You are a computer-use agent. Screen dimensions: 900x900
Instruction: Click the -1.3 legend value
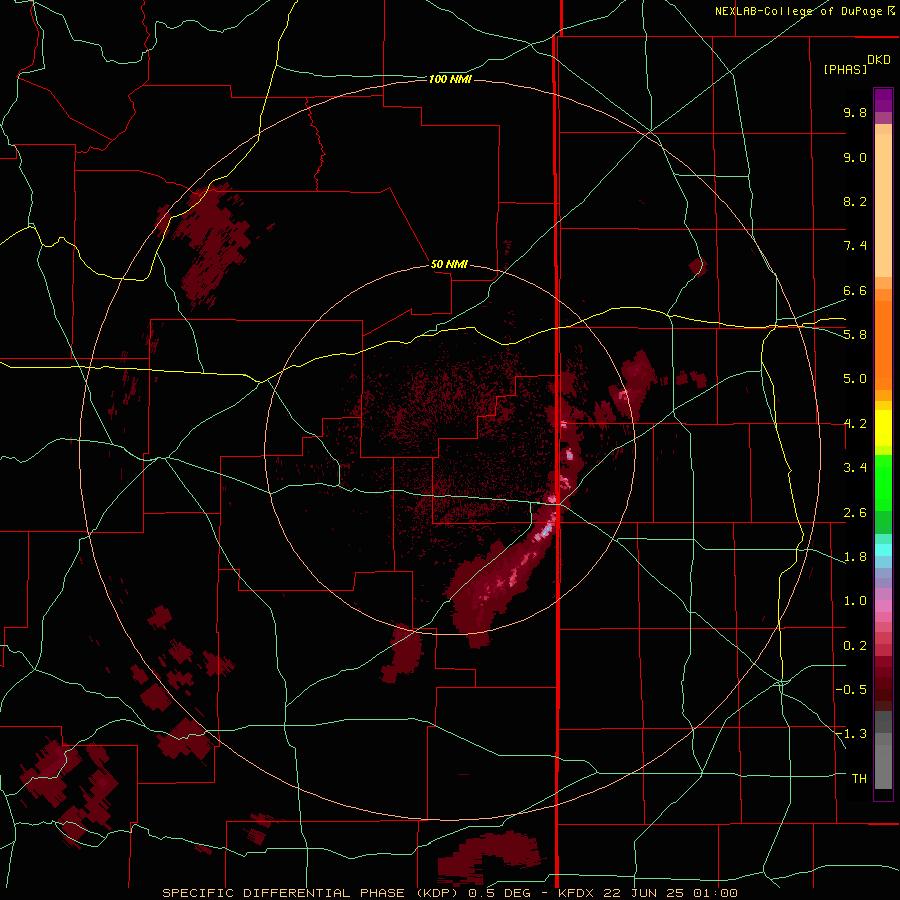(851, 734)
